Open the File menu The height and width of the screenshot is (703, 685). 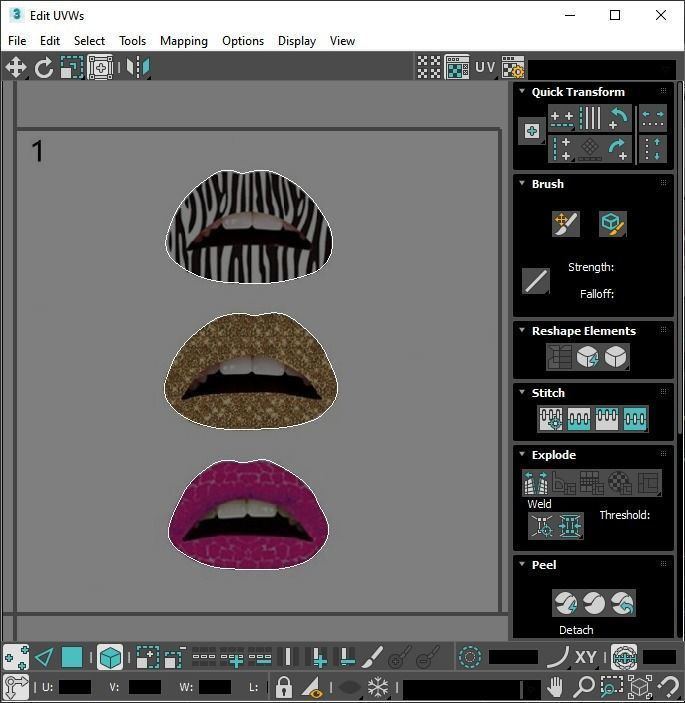pyautogui.click(x=17, y=41)
